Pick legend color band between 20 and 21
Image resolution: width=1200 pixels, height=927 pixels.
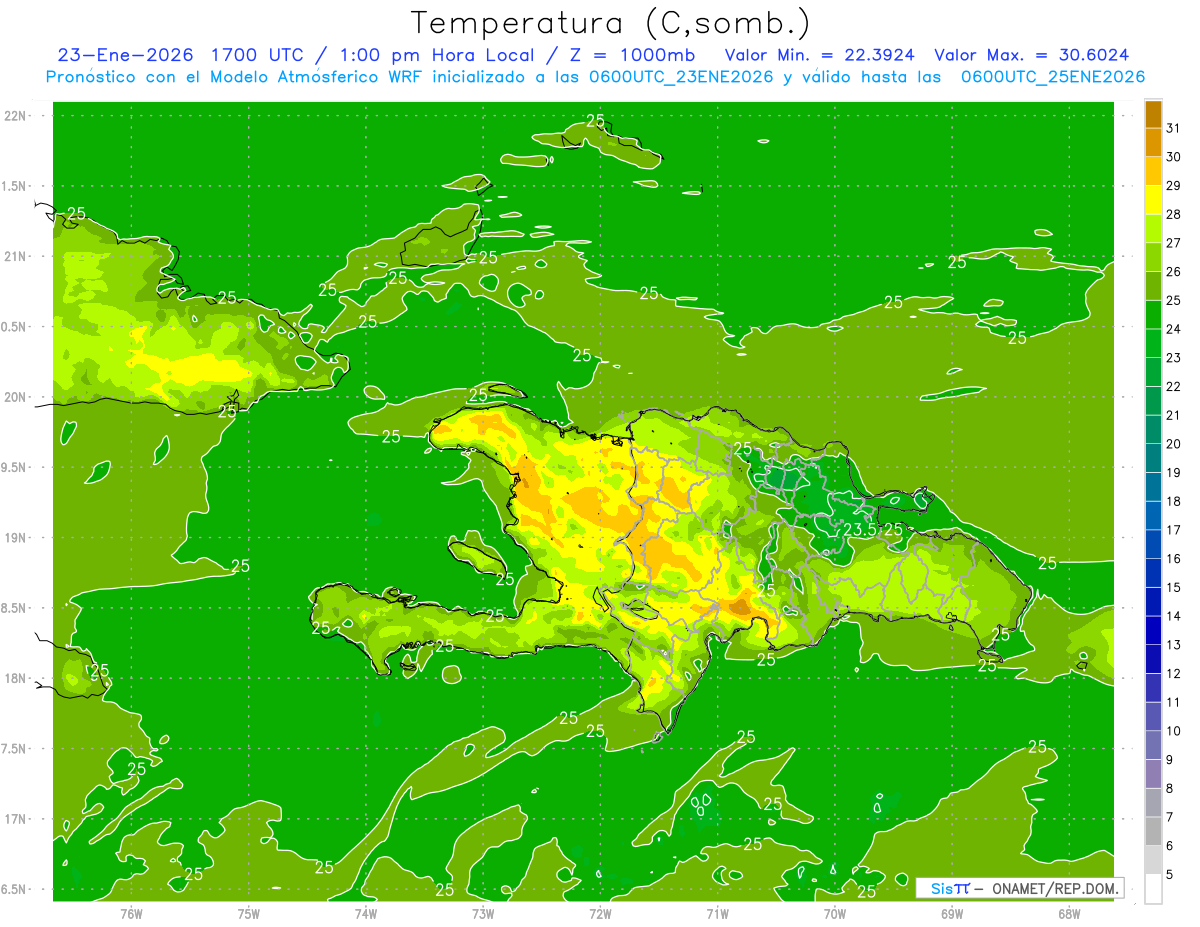click(x=1153, y=430)
